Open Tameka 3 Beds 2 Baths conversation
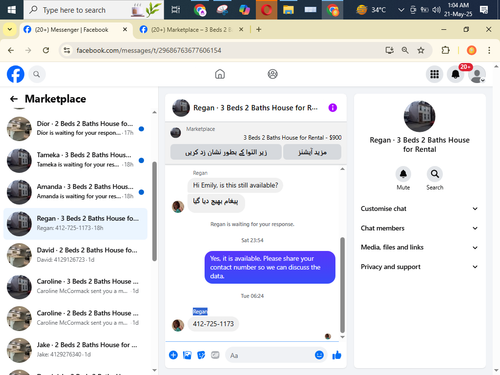This screenshot has height=375, width=500. tap(75, 160)
